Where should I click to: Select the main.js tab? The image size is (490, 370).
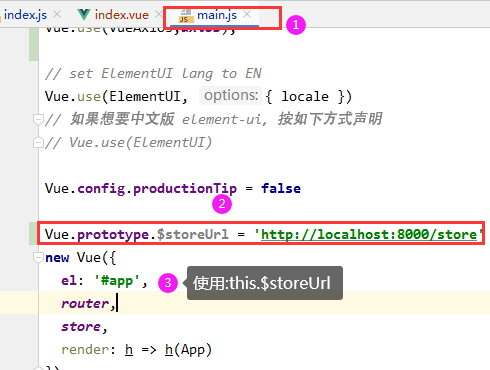point(217,15)
